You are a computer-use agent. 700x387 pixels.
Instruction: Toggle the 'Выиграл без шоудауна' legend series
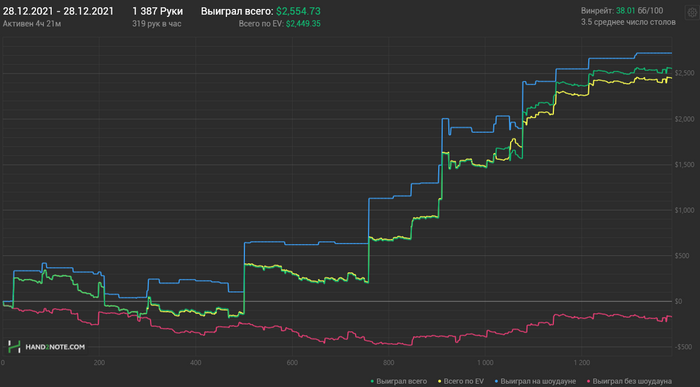pos(629,381)
